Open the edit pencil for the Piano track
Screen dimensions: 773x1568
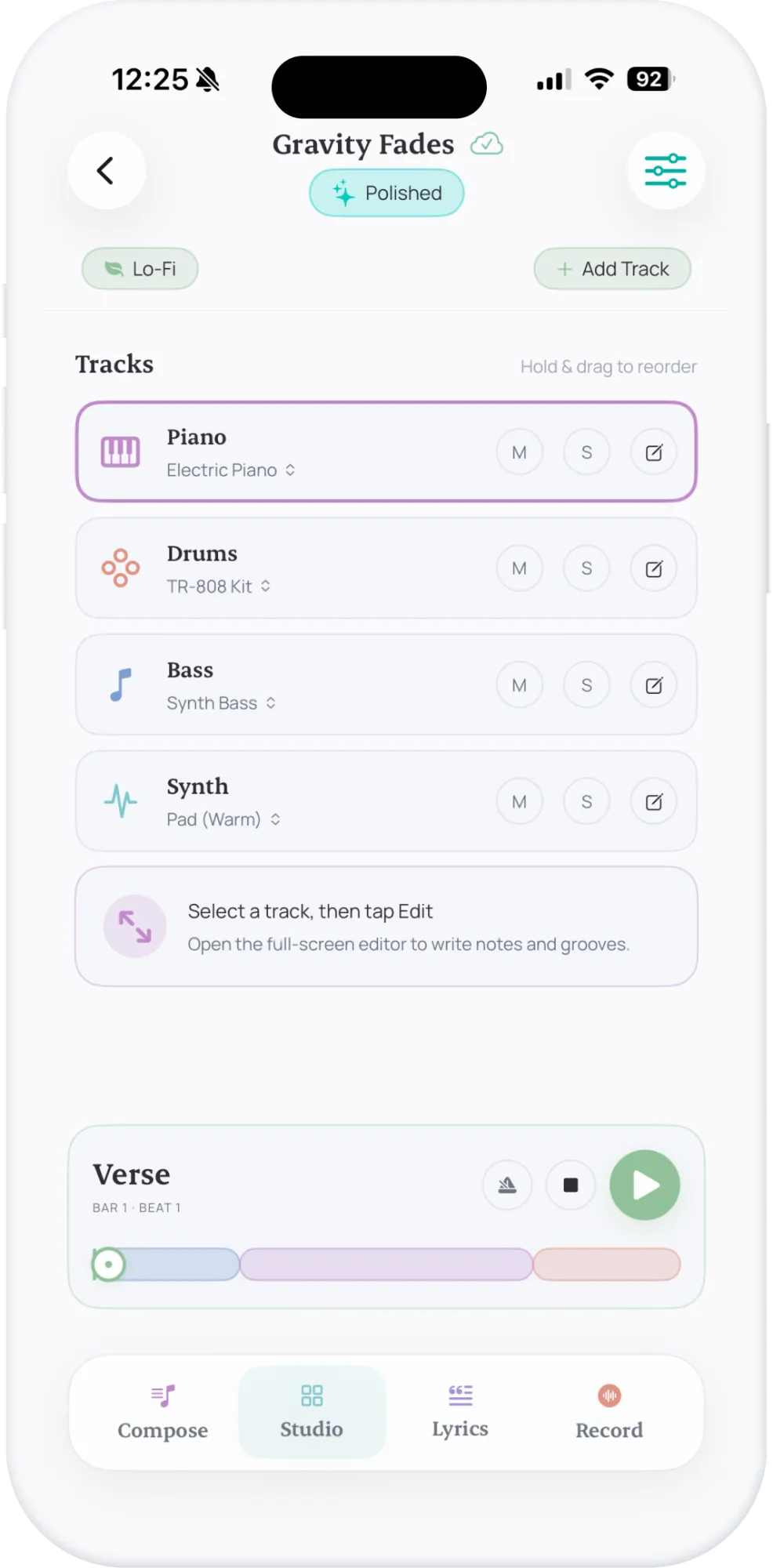coord(653,452)
